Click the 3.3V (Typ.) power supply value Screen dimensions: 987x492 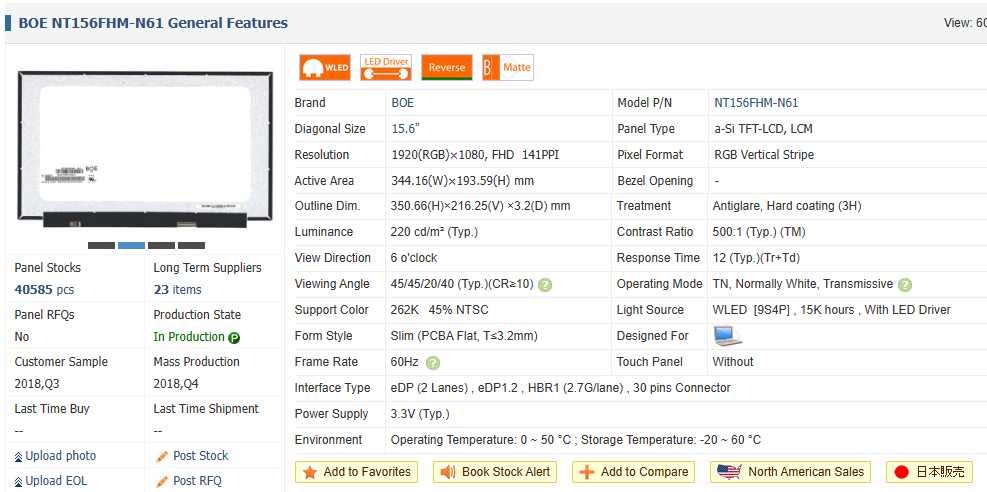(420, 414)
